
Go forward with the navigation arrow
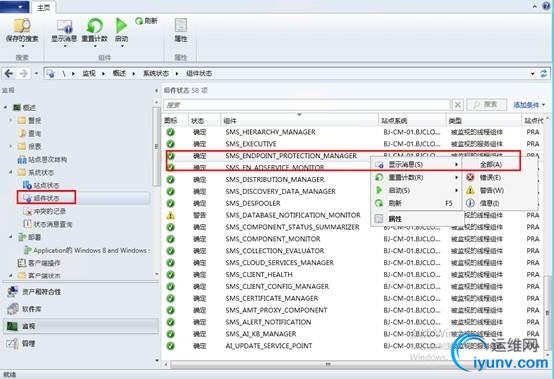23,73
